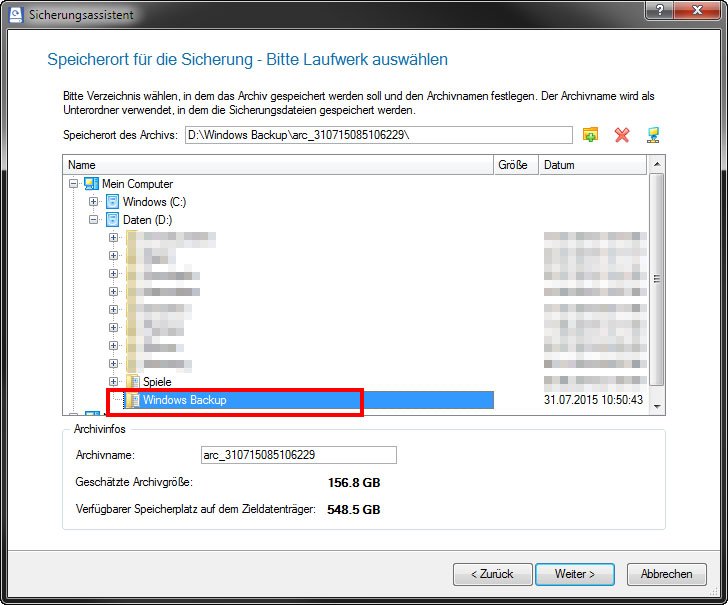Continue with the Weiter button
Image resolution: width=728 pixels, height=605 pixels.
tap(575, 574)
